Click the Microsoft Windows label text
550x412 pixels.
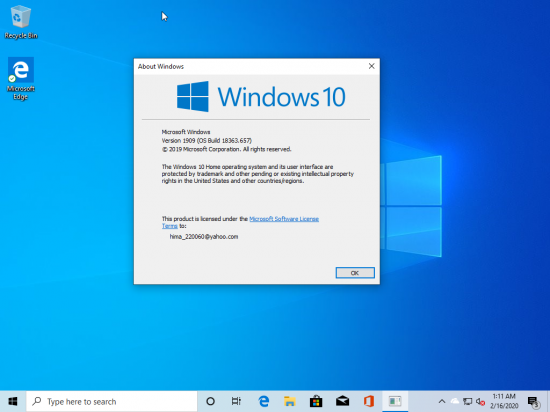point(186,132)
